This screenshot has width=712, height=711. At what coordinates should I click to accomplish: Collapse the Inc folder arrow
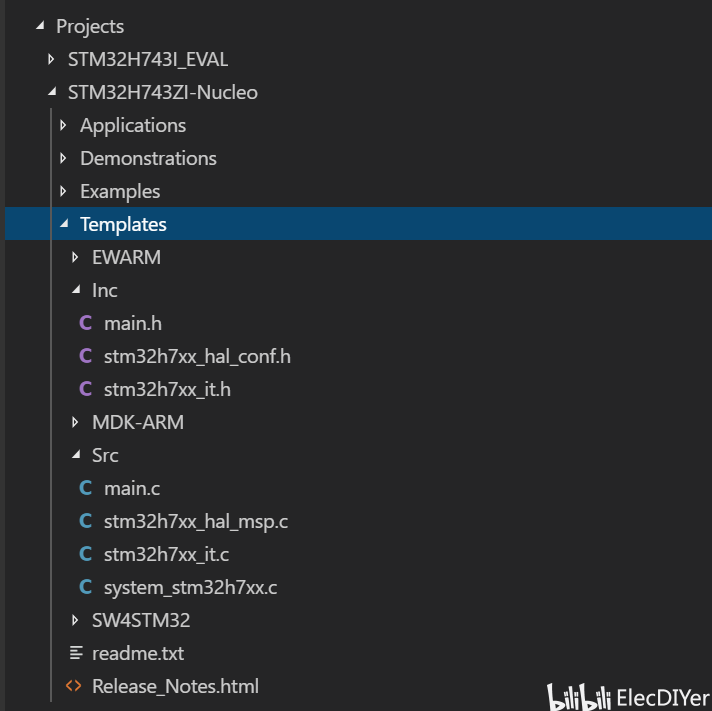[76, 291]
